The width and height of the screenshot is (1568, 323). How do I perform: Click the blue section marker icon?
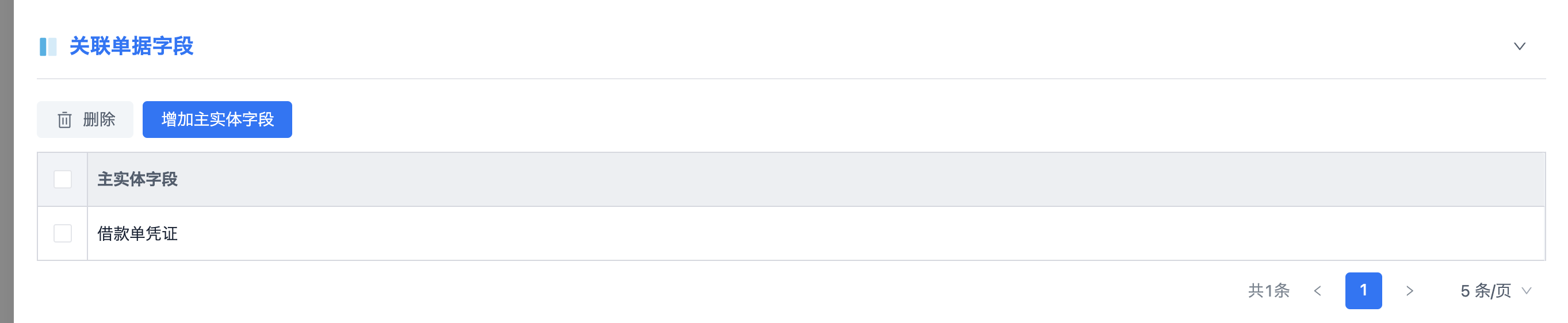[x=48, y=46]
